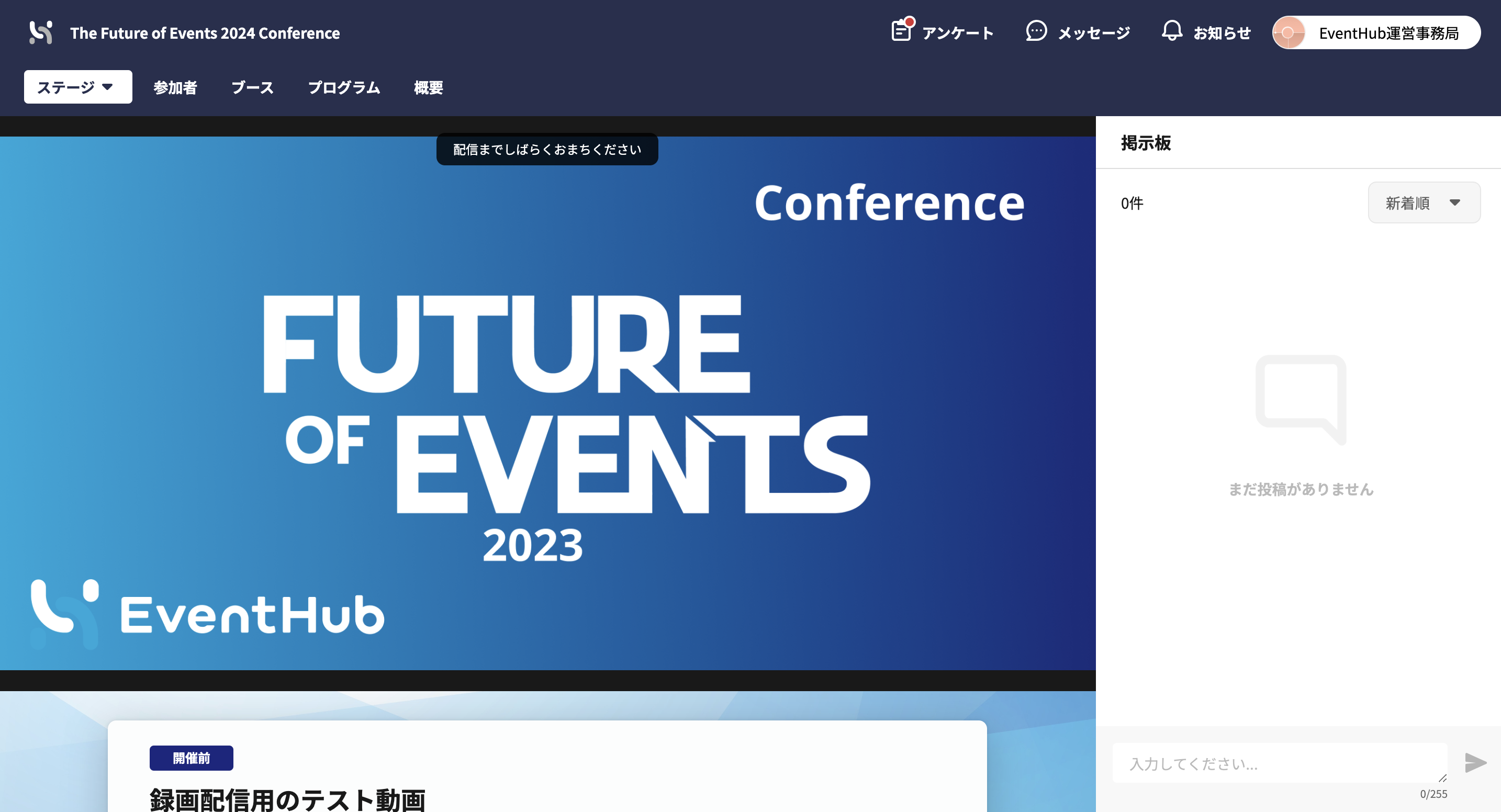Viewport: 1501px width, 812px height.
Task: Open the EventHub運営事務局 profile button
Action: (x=1376, y=32)
